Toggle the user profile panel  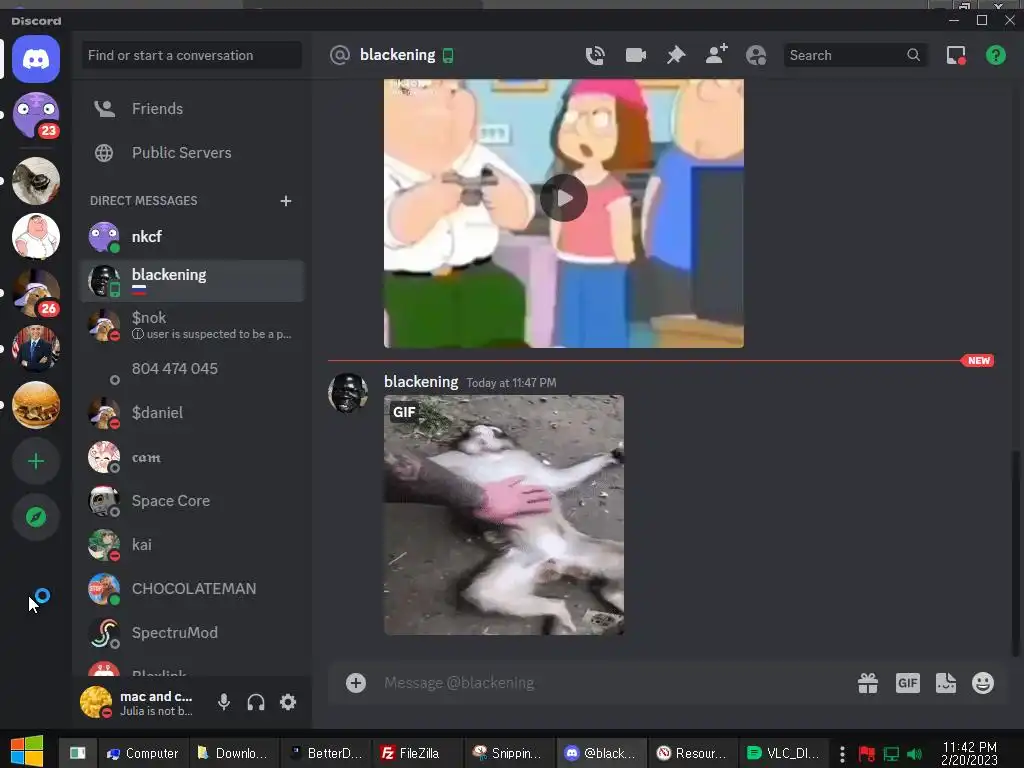(x=756, y=56)
